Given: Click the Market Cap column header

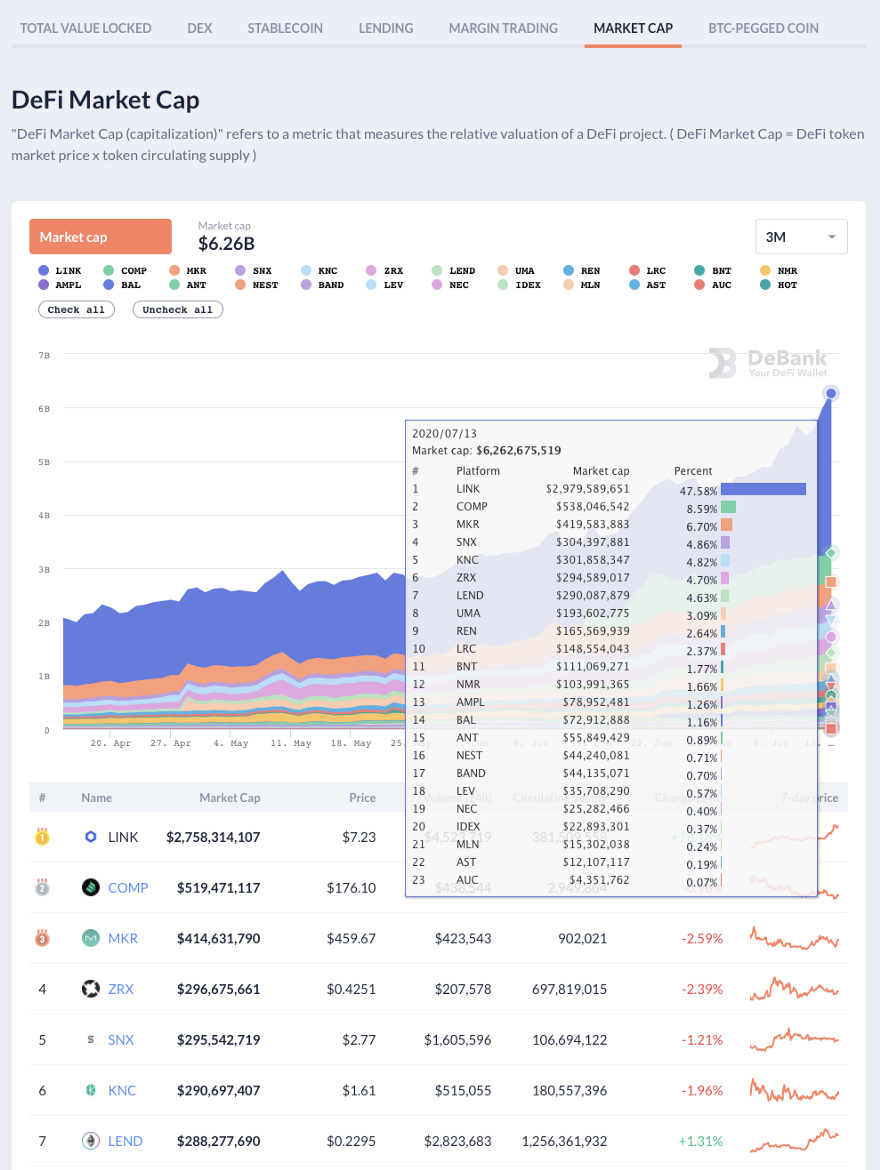Looking at the screenshot, I should (230, 798).
